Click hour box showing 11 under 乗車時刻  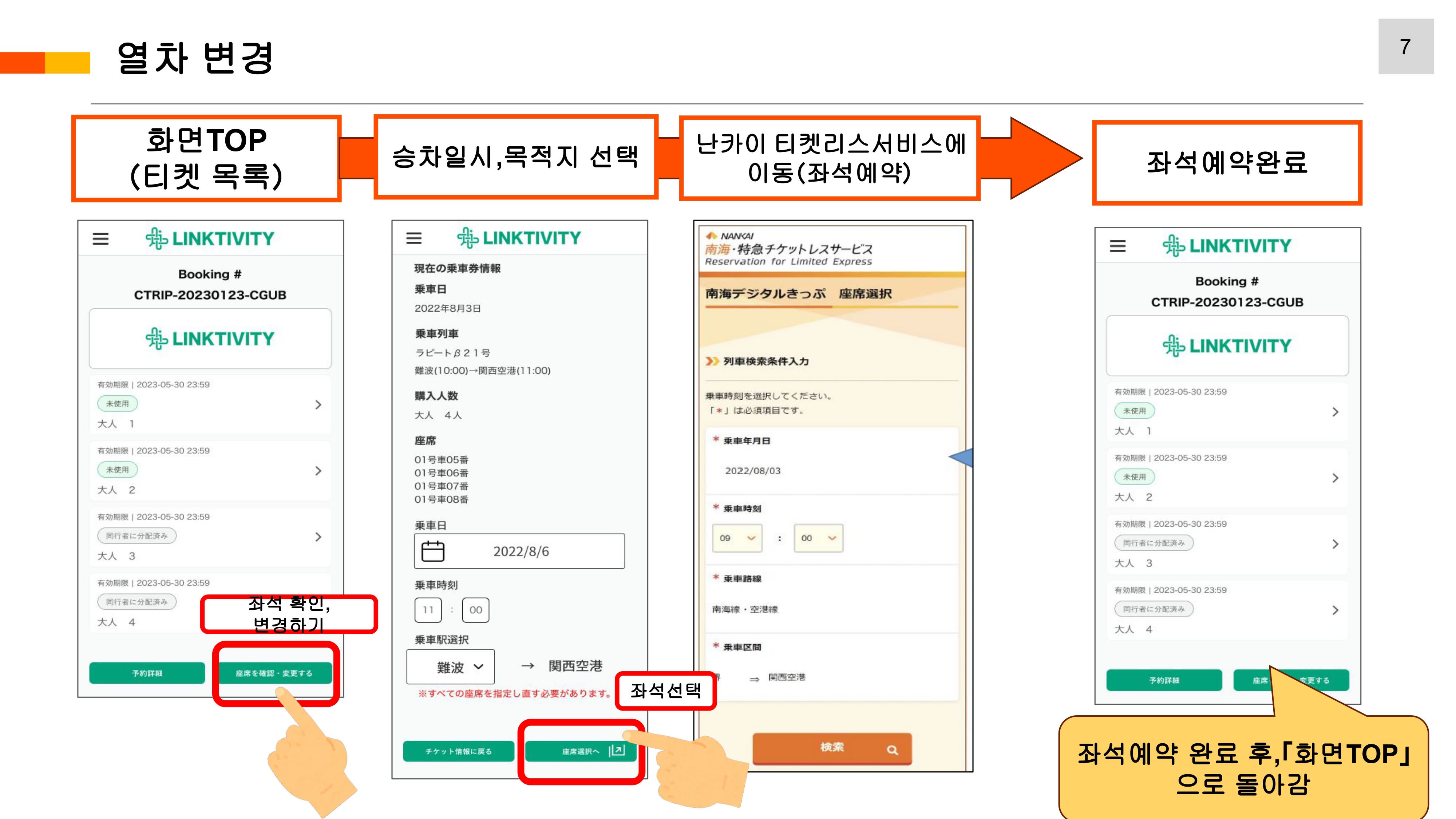pyautogui.click(x=428, y=610)
